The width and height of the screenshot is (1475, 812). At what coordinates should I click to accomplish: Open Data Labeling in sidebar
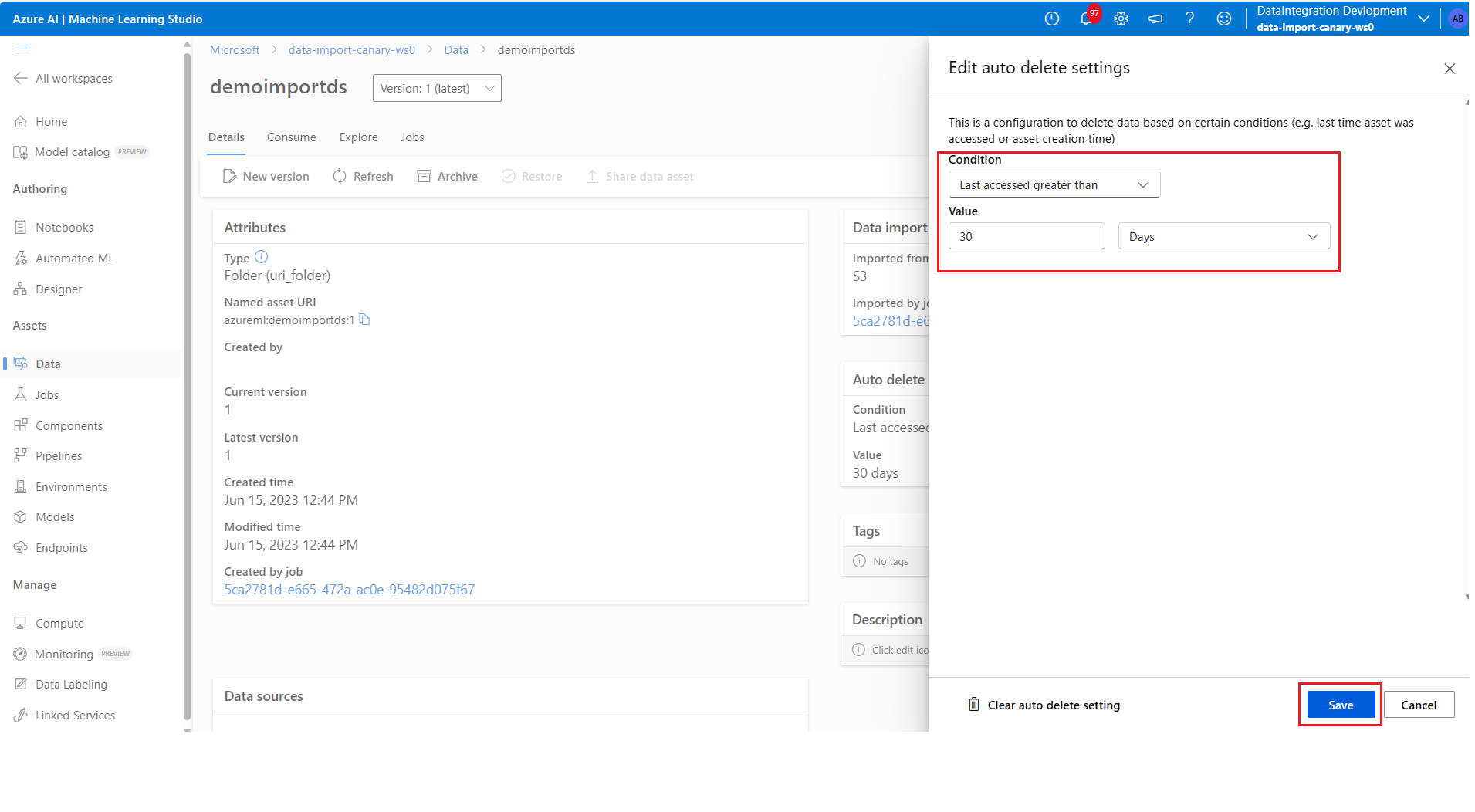(60, 685)
